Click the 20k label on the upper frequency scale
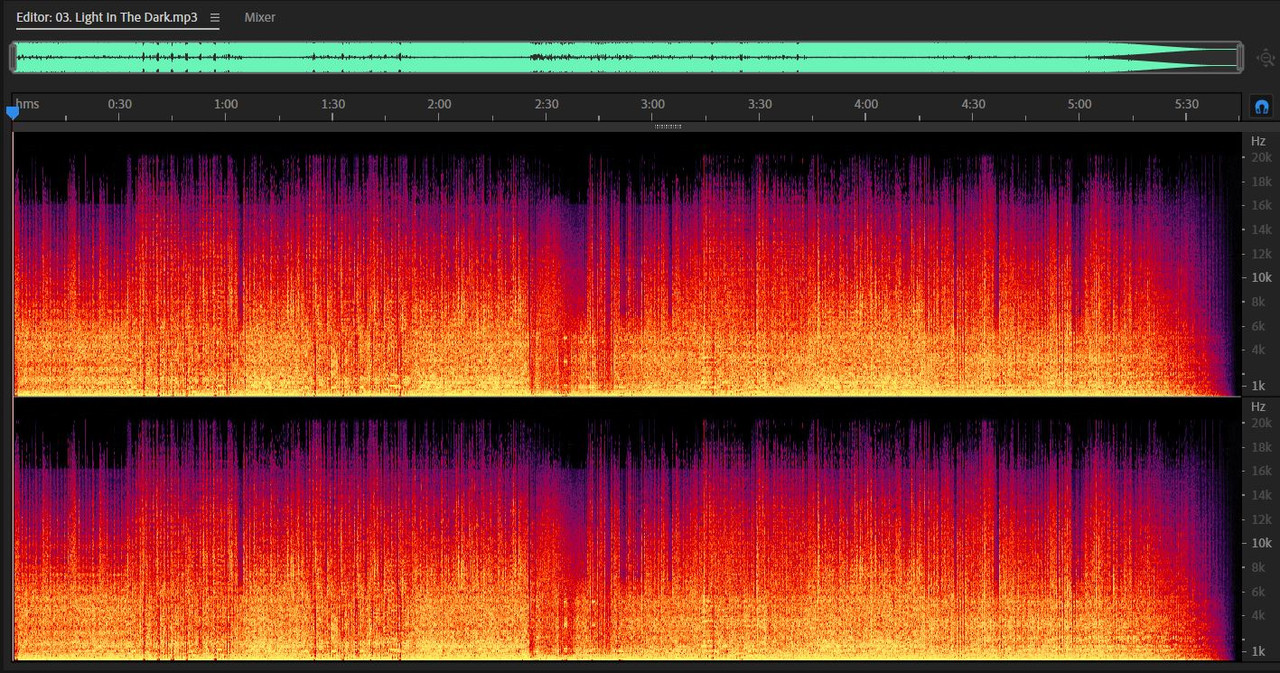The width and height of the screenshot is (1280, 673). pyautogui.click(x=1261, y=158)
